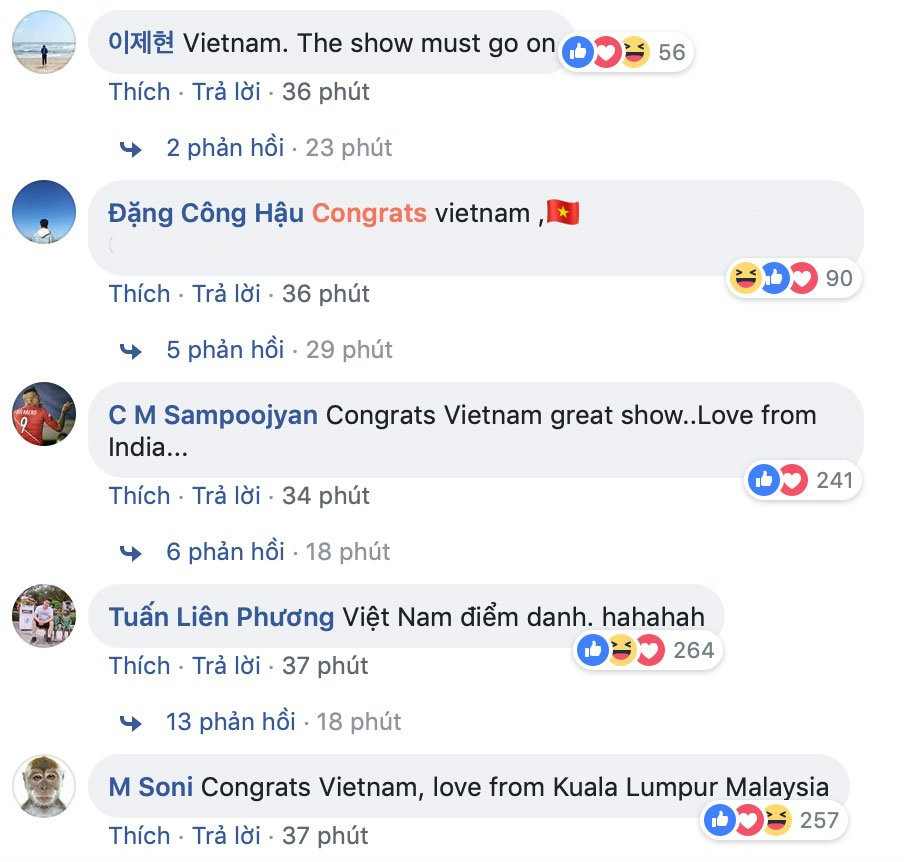Click the reply arrow icon beside 2 phản hồi
This screenshot has width=904, height=862.
pyautogui.click(x=131, y=149)
